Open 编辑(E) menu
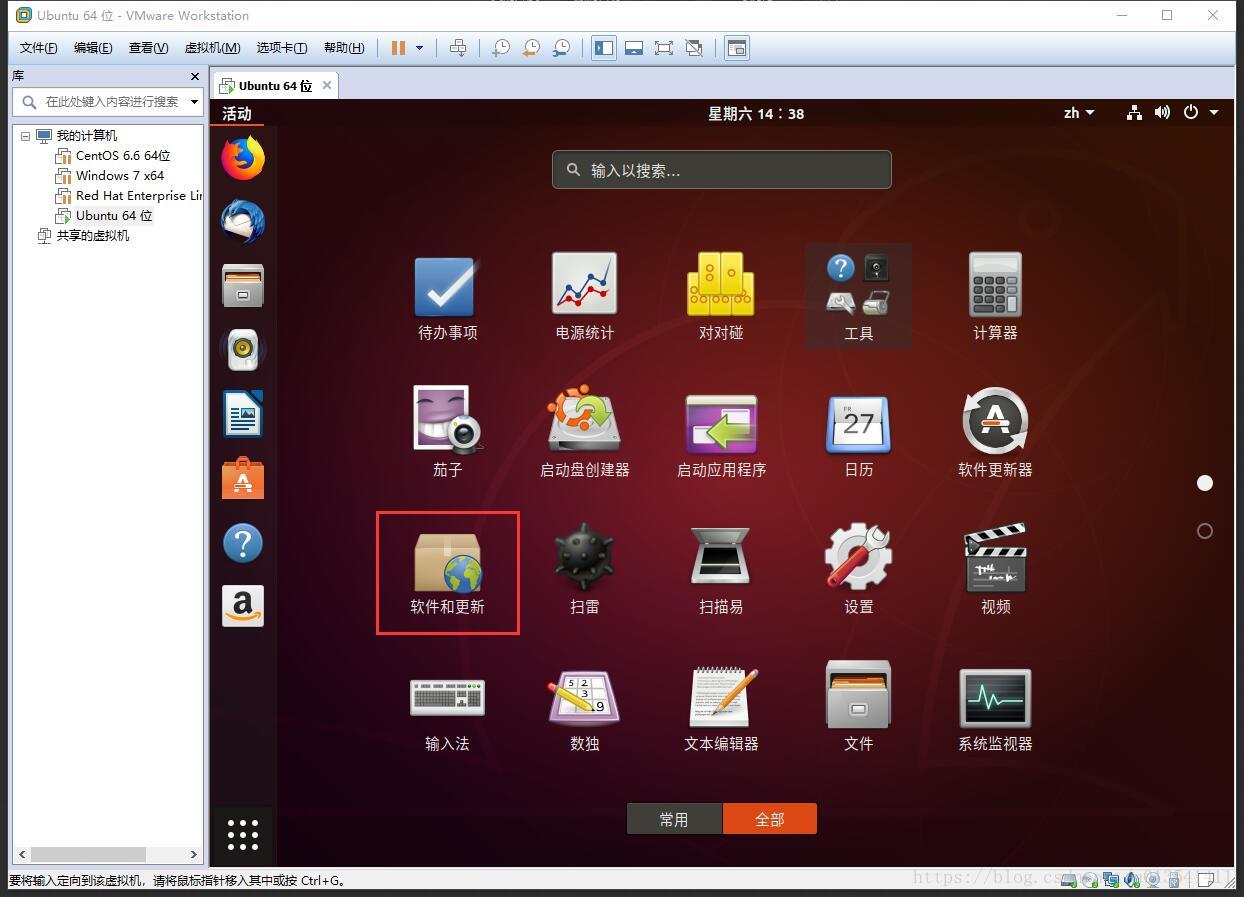This screenshot has height=897, width=1244. point(93,48)
